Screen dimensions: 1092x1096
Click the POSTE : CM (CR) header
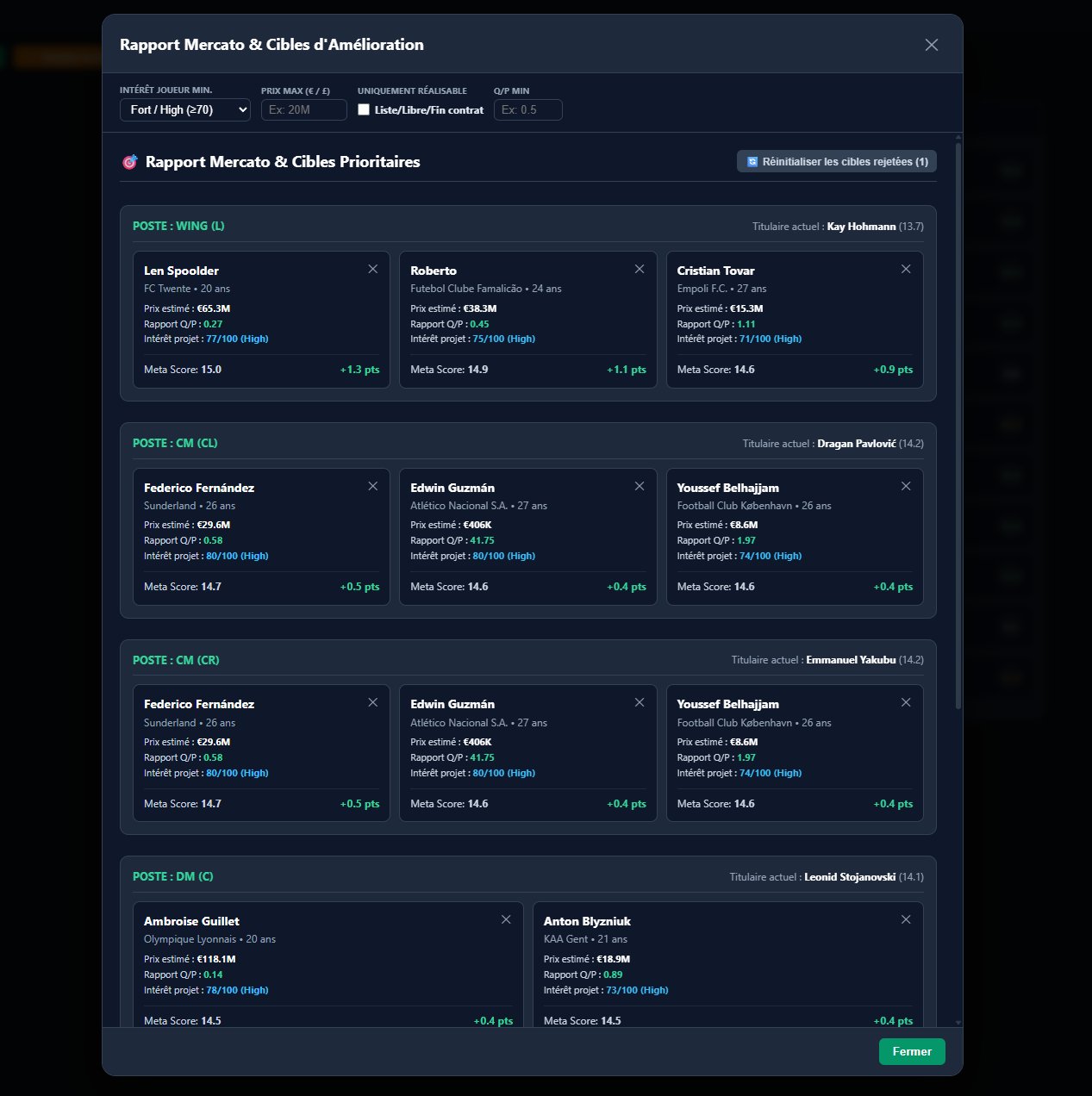pyautogui.click(x=176, y=660)
